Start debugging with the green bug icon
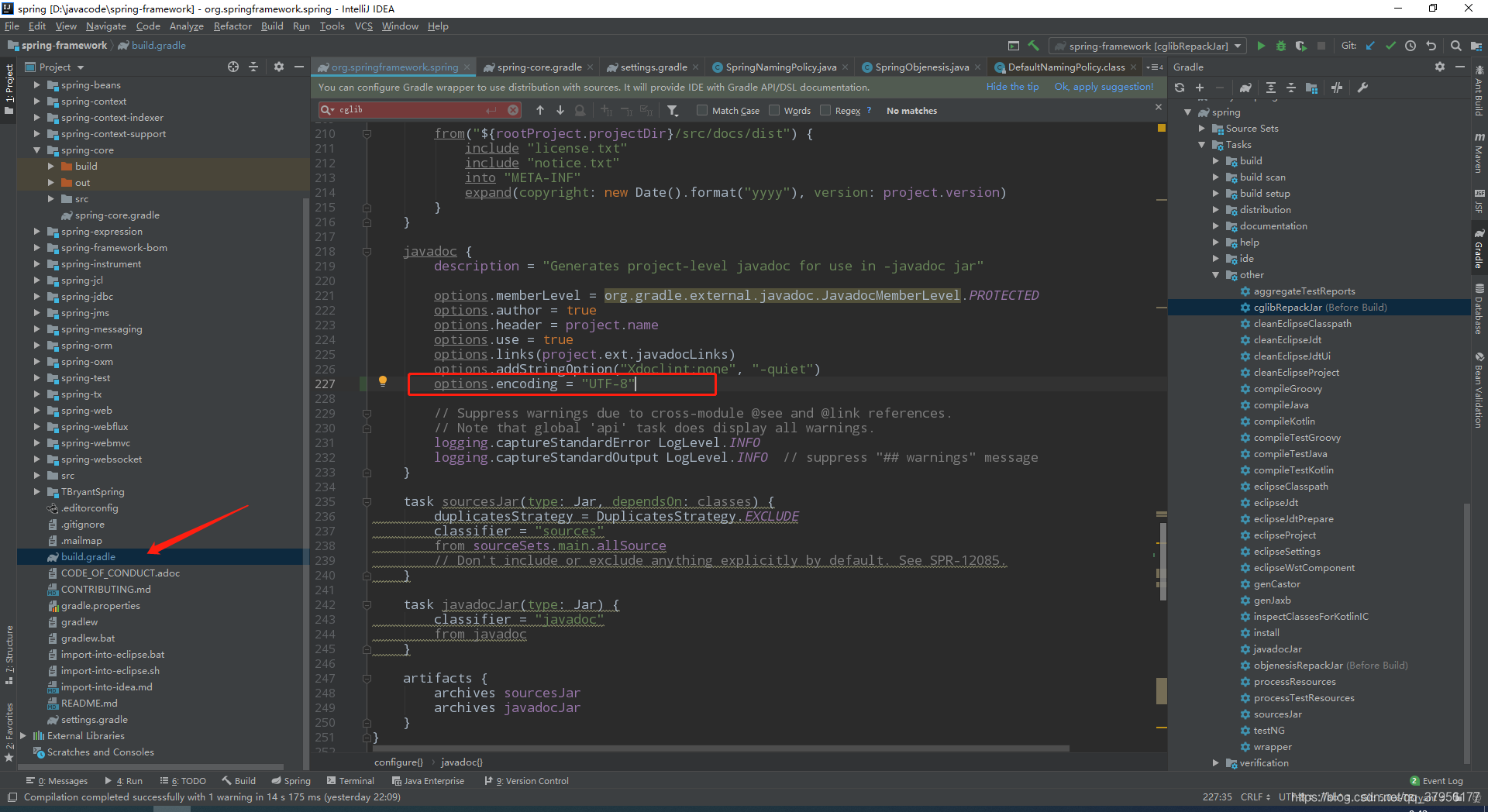1488x812 pixels. coord(1281,46)
